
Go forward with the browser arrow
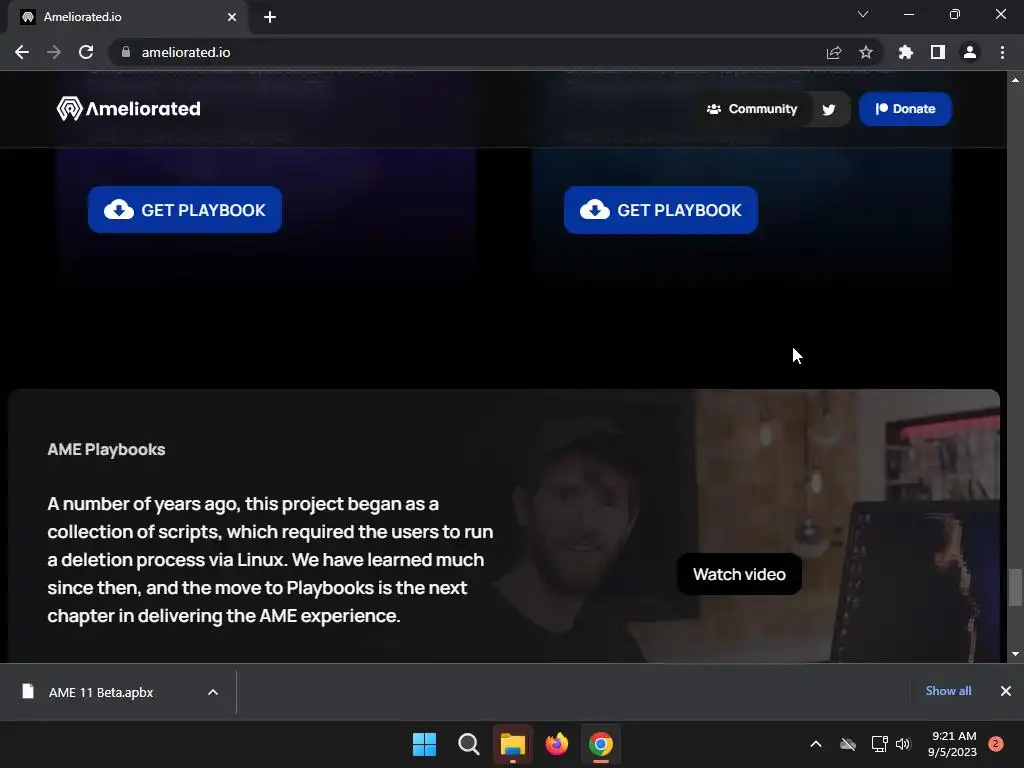coord(54,52)
